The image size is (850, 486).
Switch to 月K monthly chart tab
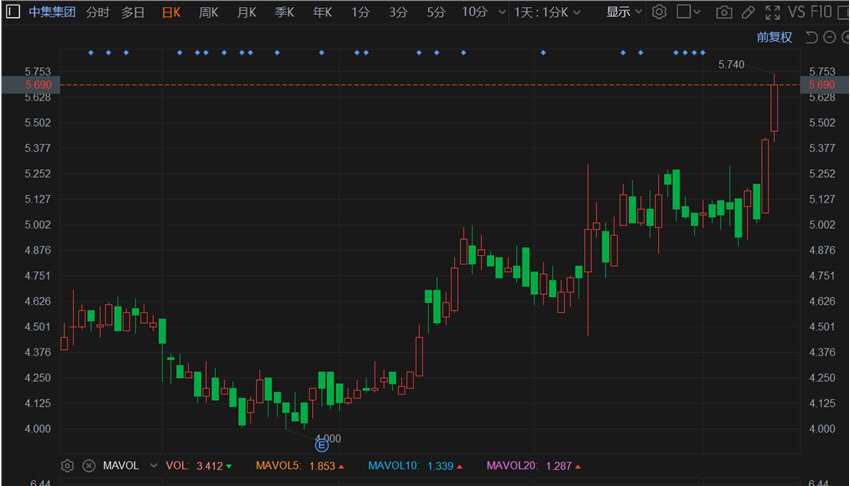point(246,12)
